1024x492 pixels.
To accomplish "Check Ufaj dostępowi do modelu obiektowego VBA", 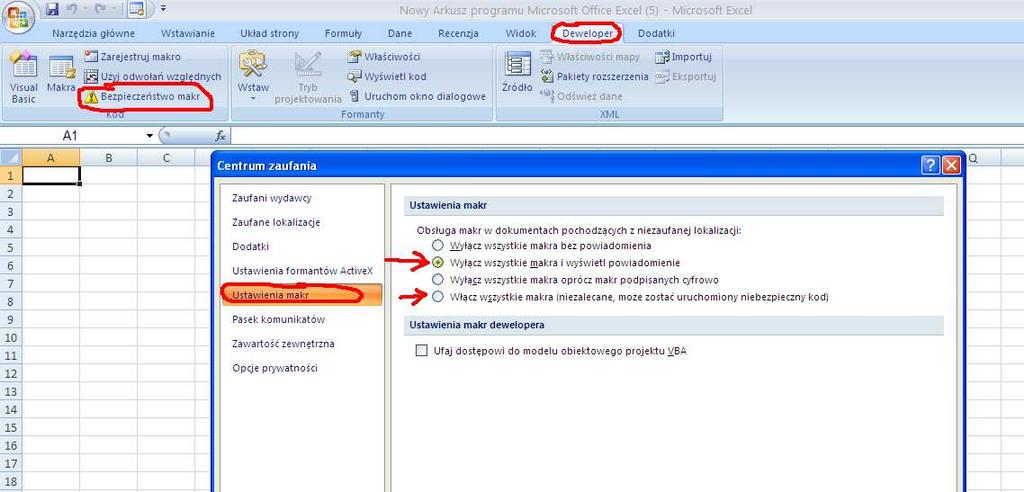I will point(421,351).
